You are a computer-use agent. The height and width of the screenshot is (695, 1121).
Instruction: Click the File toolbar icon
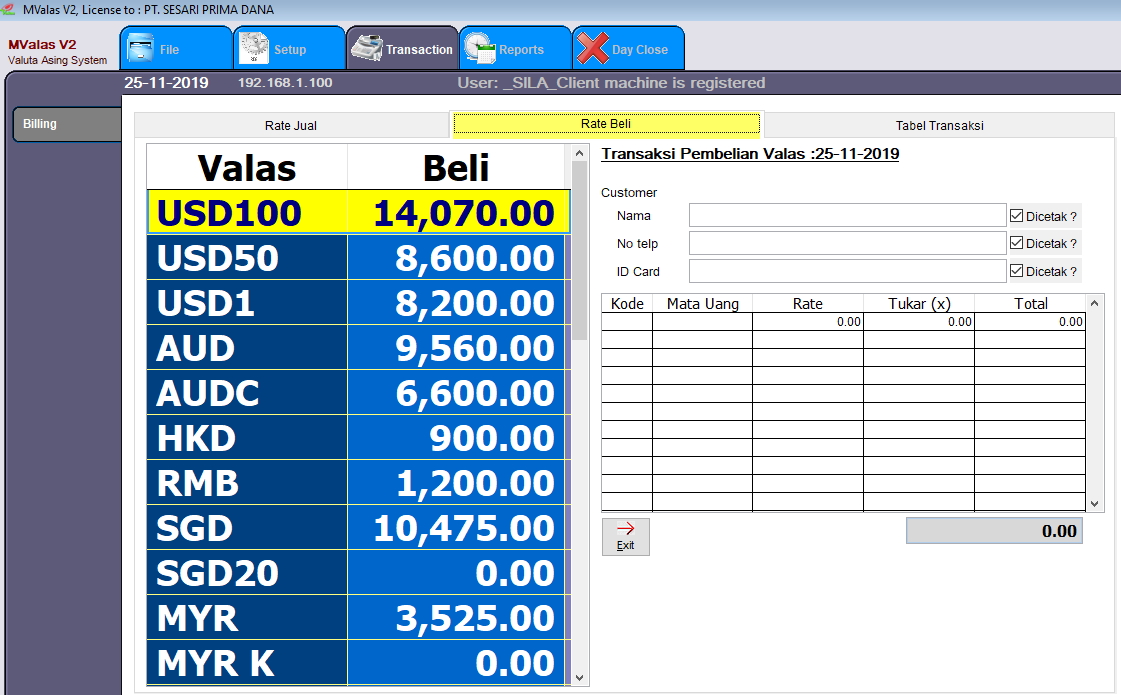[141, 48]
